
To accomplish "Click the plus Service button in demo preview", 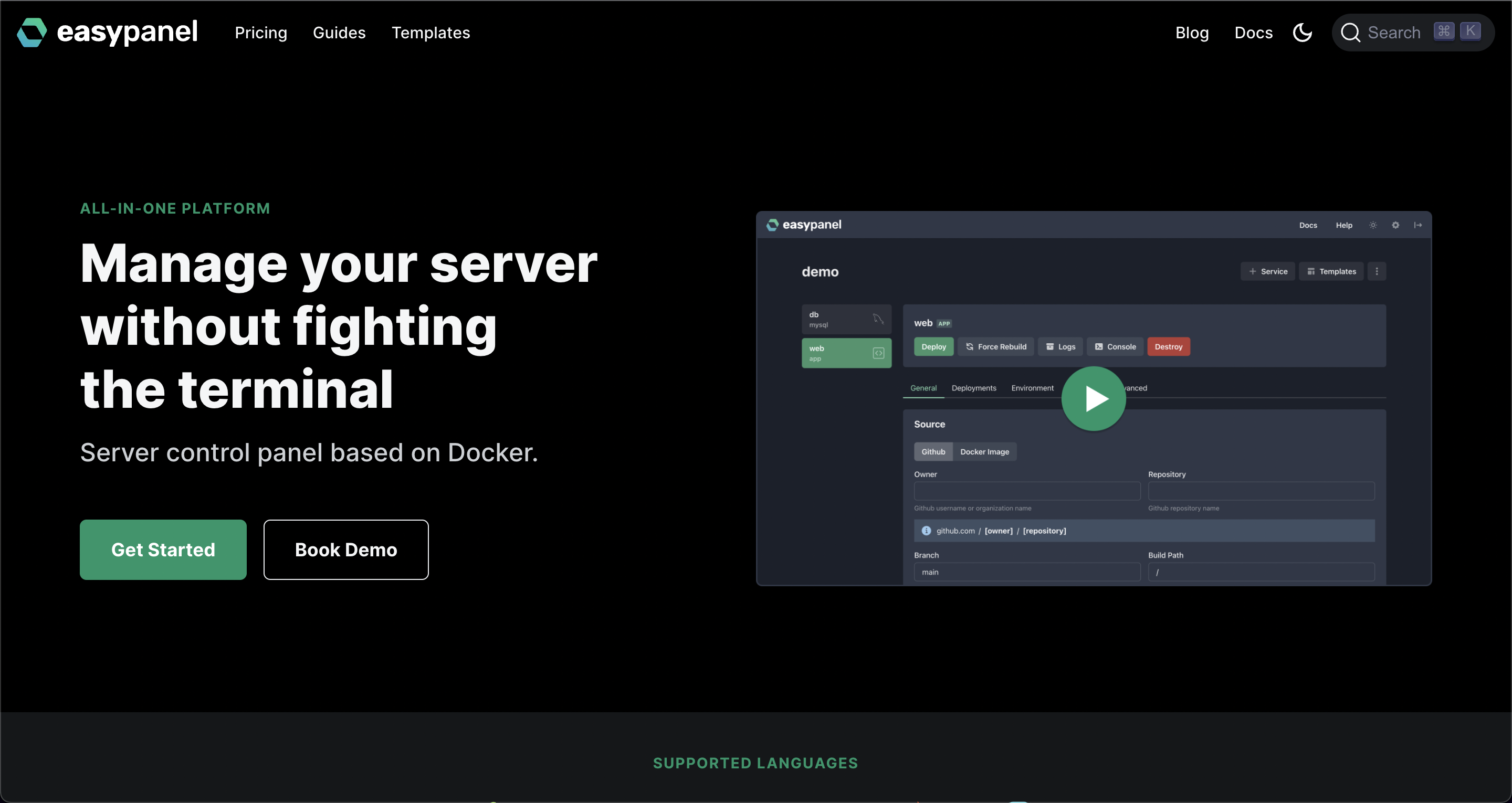I will pos(1268,271).
